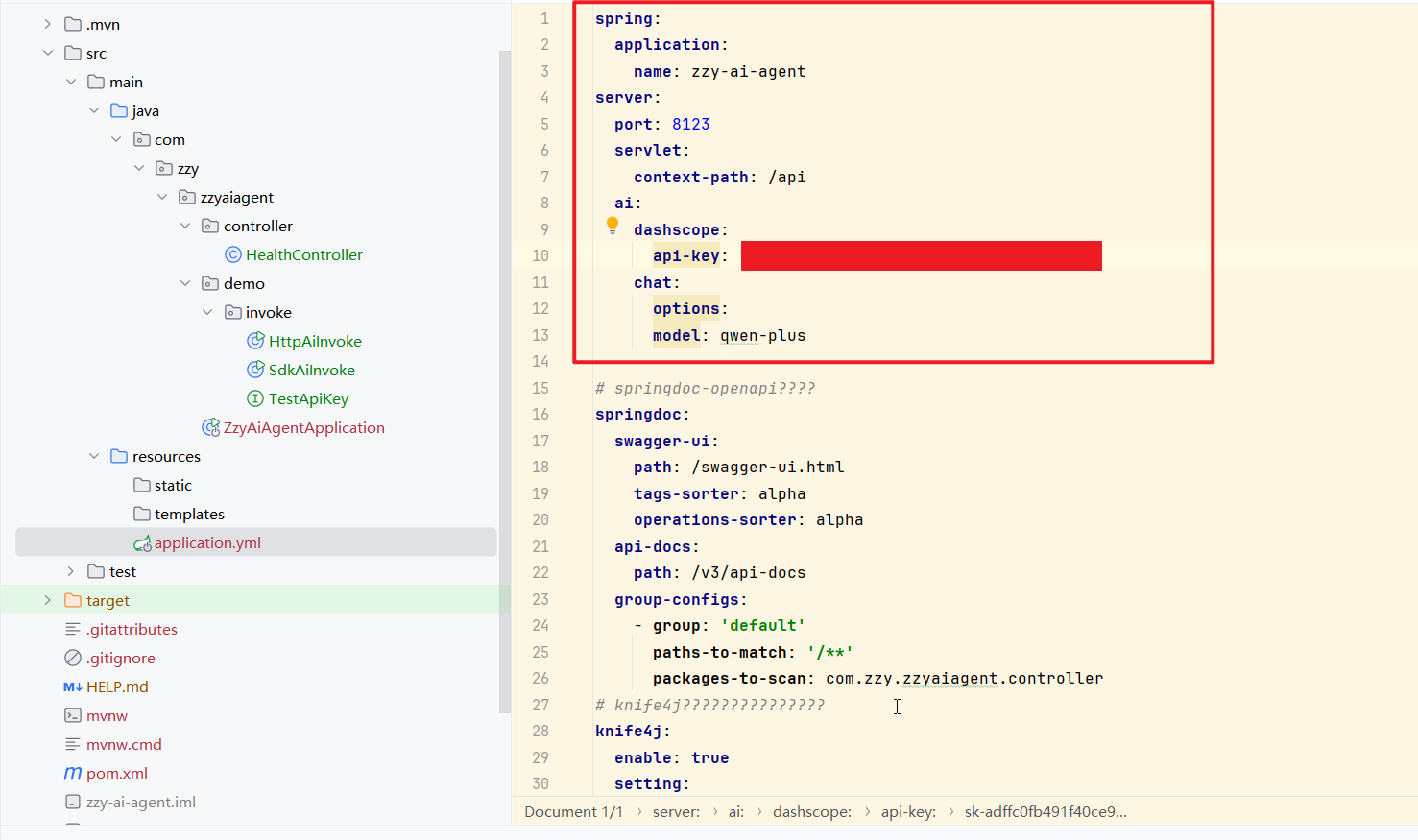
Task: Click the pom.xml Maven icon
Action: tap(73, 773)
